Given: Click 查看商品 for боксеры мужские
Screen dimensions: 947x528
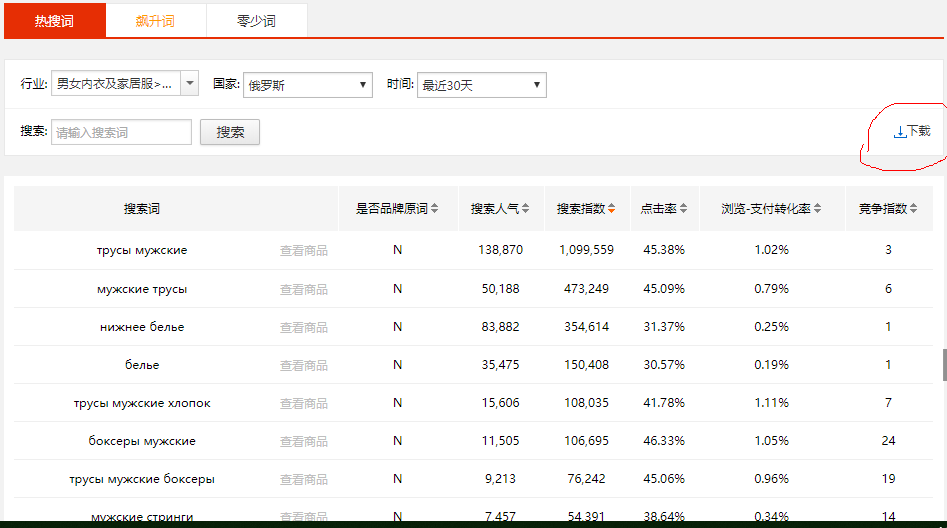Looking at the screenshot, I should pyautogui.click(x=303, y=441).
